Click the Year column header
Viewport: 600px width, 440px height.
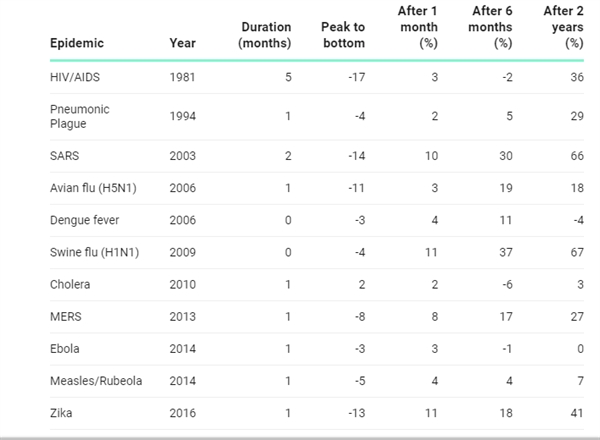[183, 43]
